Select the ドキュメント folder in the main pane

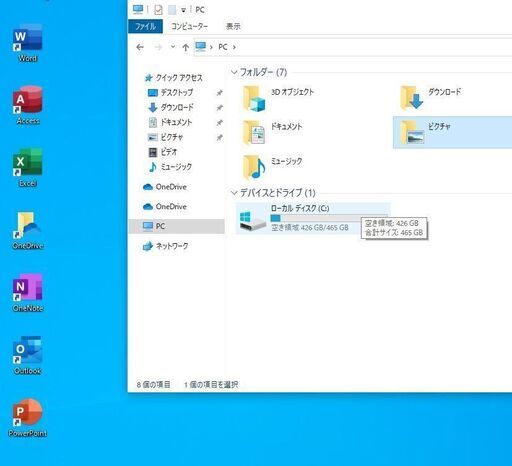pos(272,133)
